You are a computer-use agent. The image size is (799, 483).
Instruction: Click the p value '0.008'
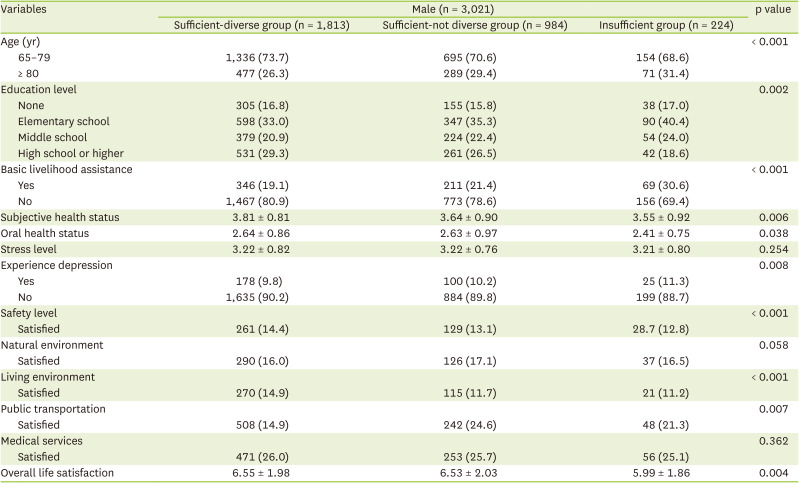[x=774, y=265]
